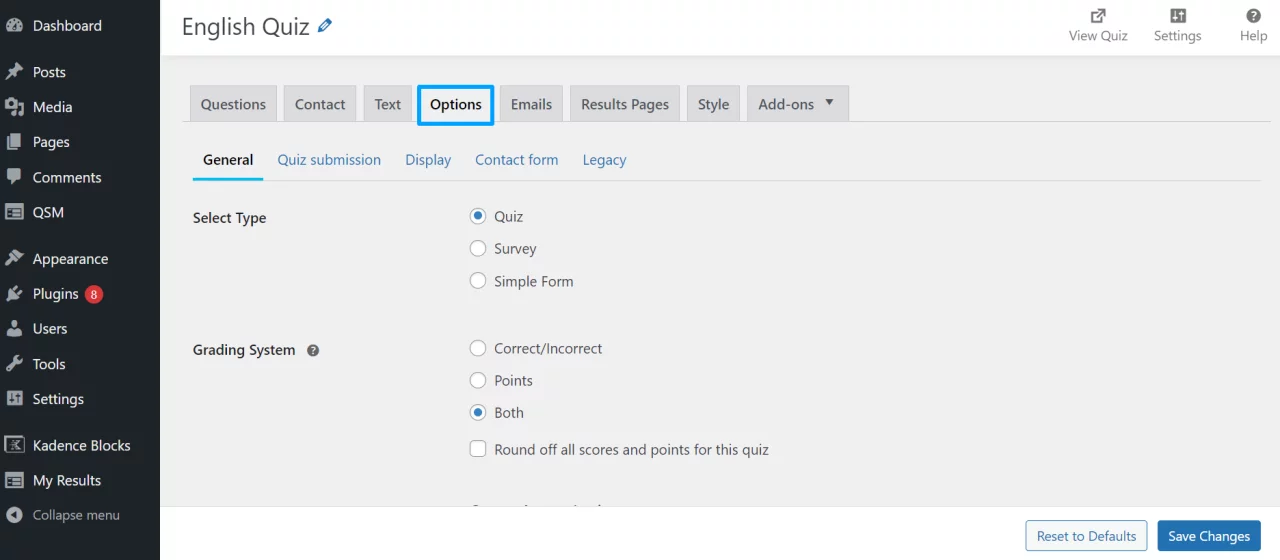This screenshot has width=1280, height=560.
Task: Switch to the Style tab
Action: [x=713, y=104]
